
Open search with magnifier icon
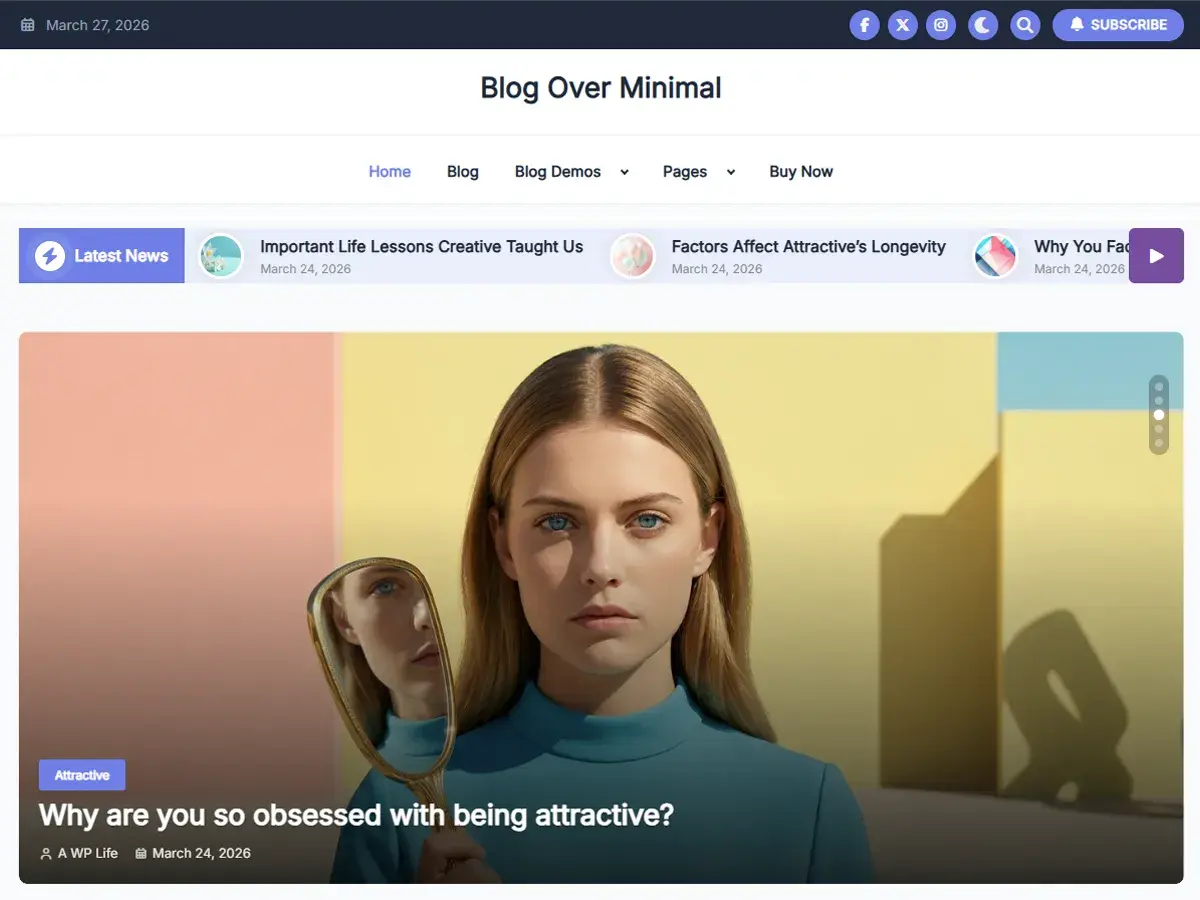(x=1024, y=25)
